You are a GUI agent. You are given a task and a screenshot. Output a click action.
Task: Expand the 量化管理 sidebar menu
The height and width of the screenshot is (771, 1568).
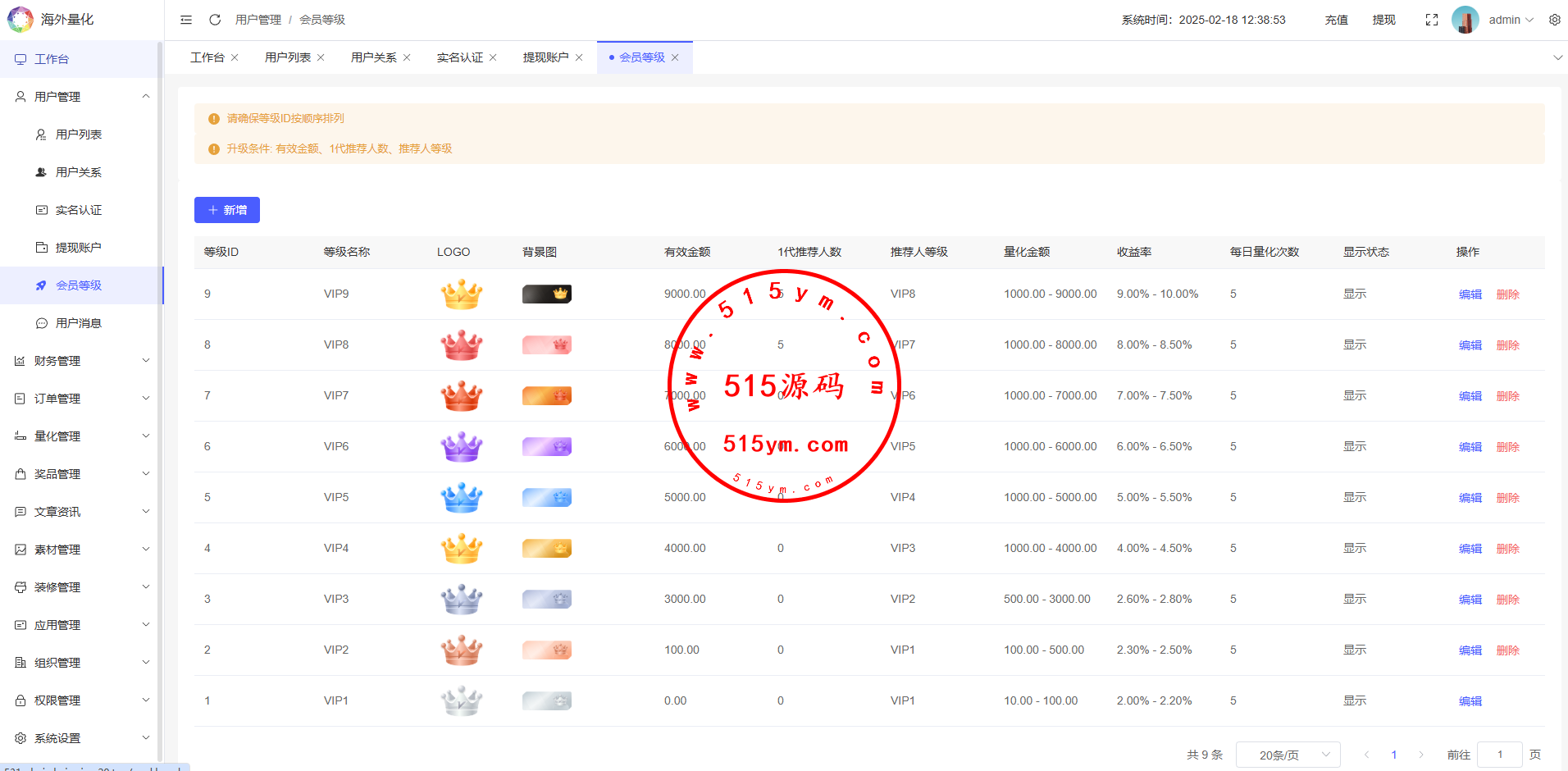coord(82,436)
